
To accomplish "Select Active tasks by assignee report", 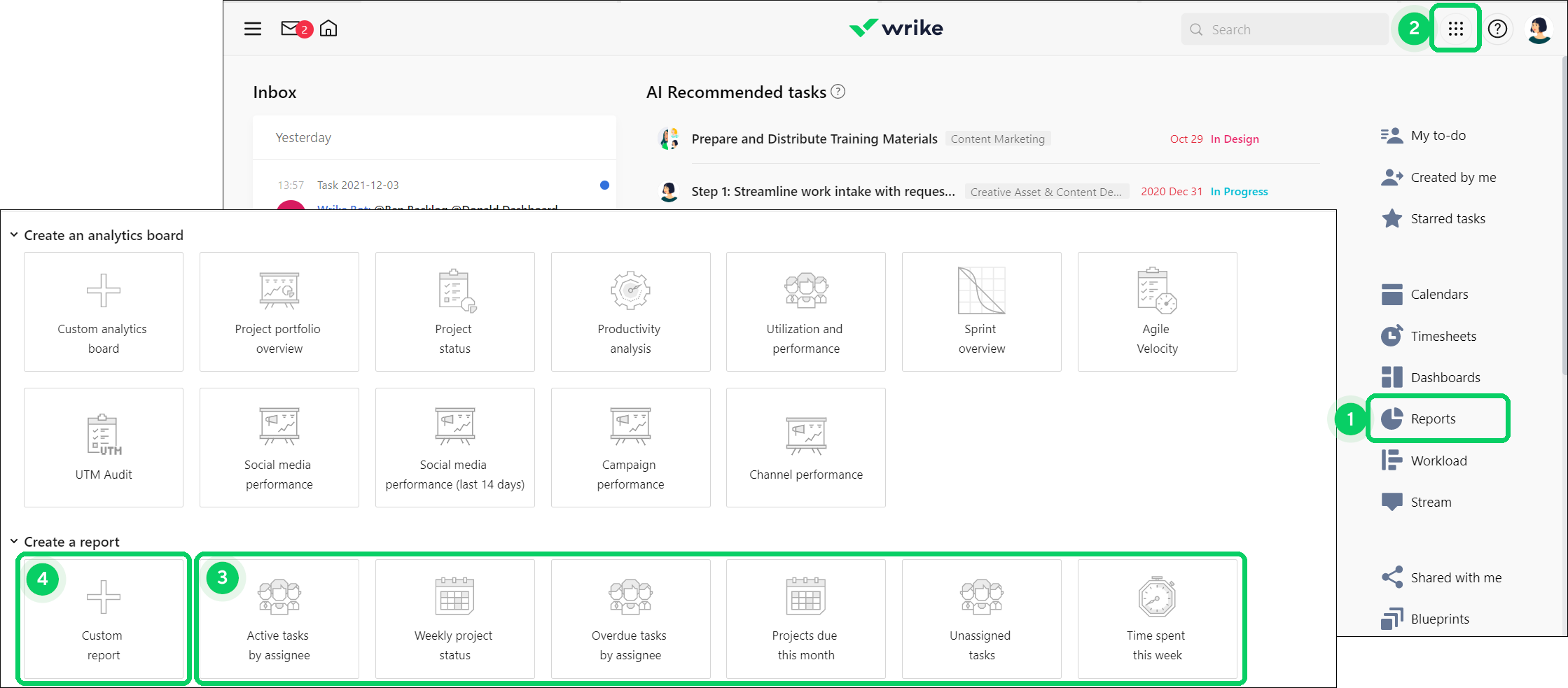I will (x=279, y=618).
